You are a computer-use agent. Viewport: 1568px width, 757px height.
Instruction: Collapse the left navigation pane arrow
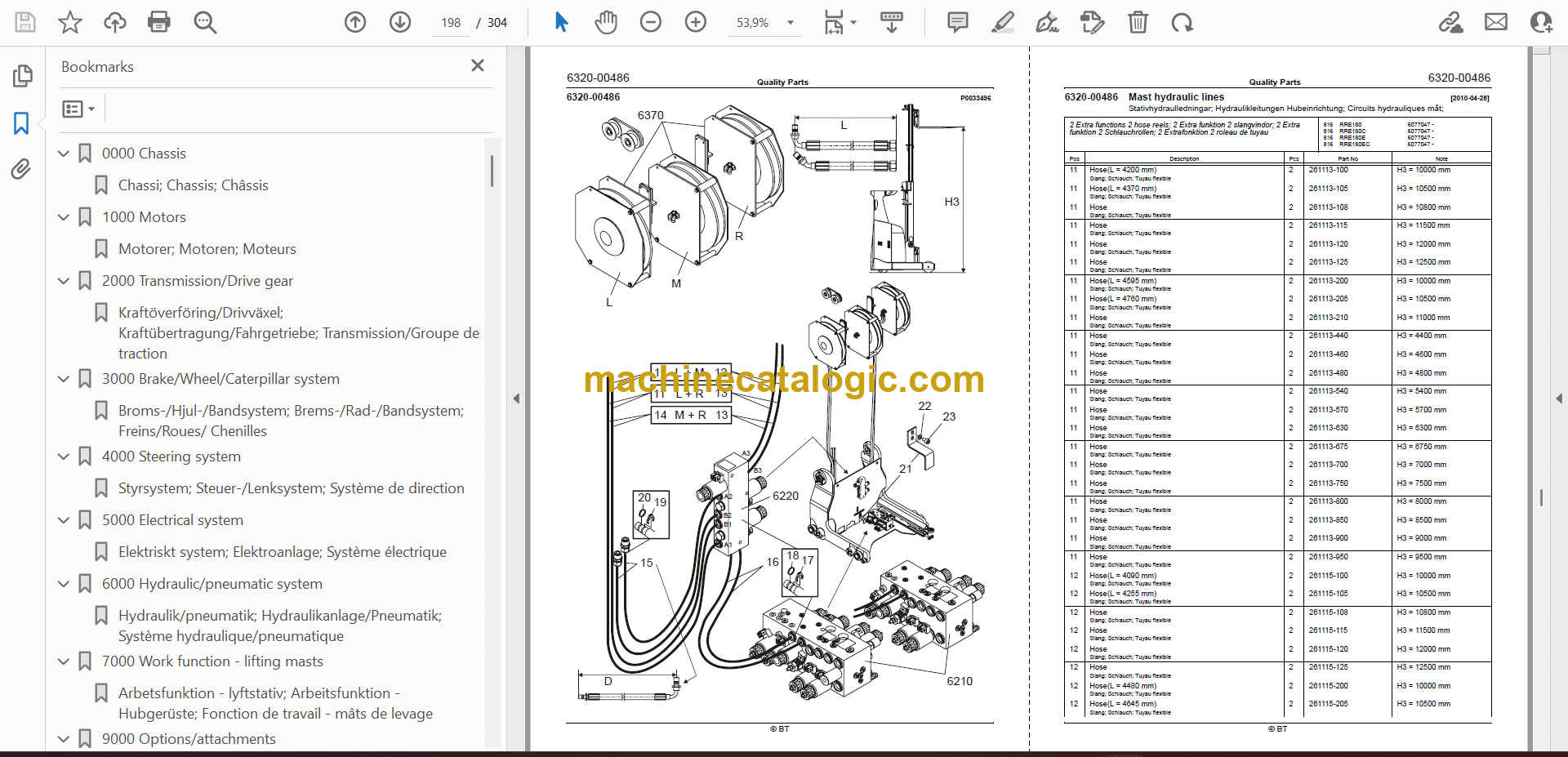(x=516, y=399)
